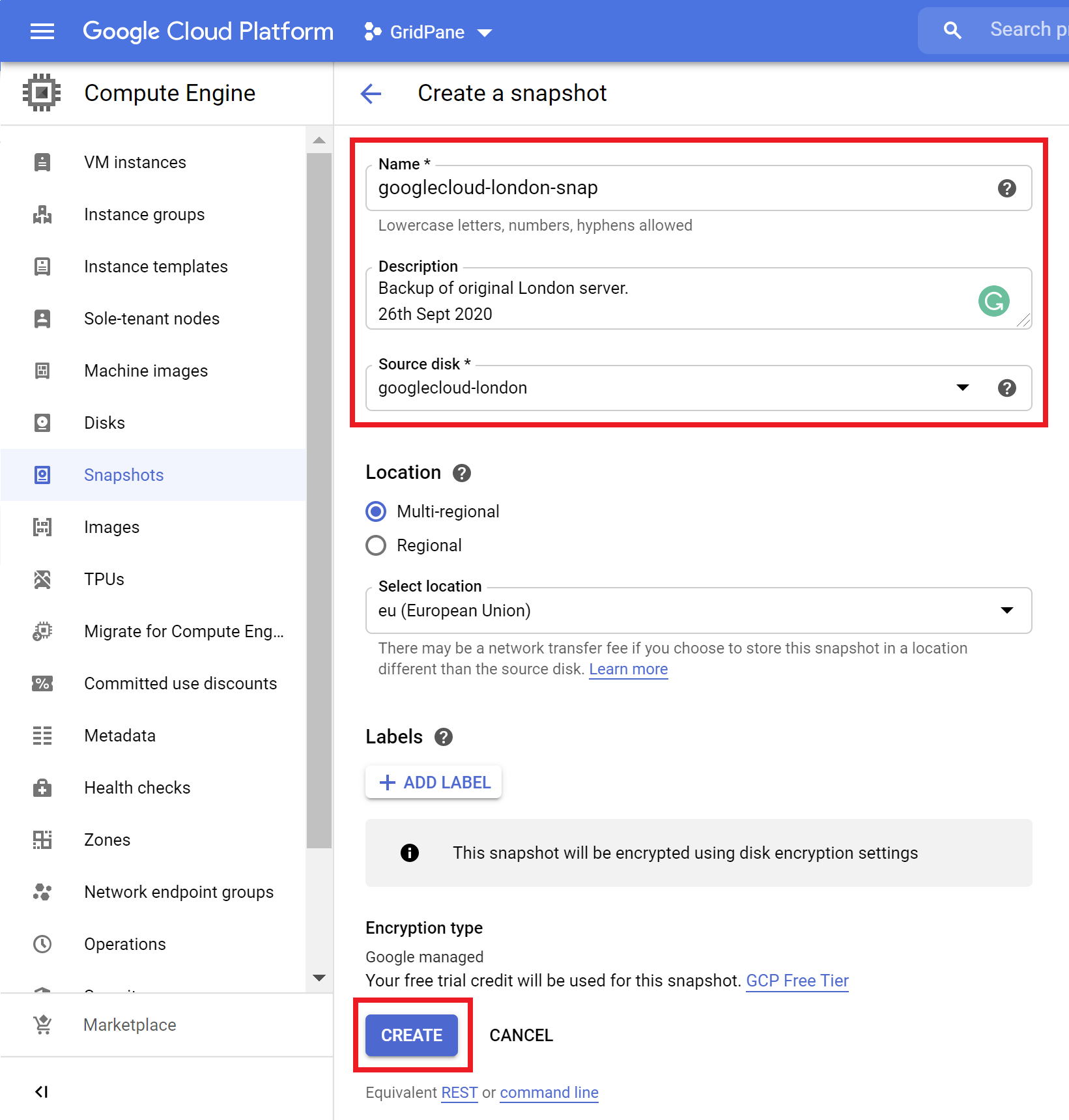The image size is (1069, 1120).
Task: Click the ADD LABEL button
Action: [434, 782]
